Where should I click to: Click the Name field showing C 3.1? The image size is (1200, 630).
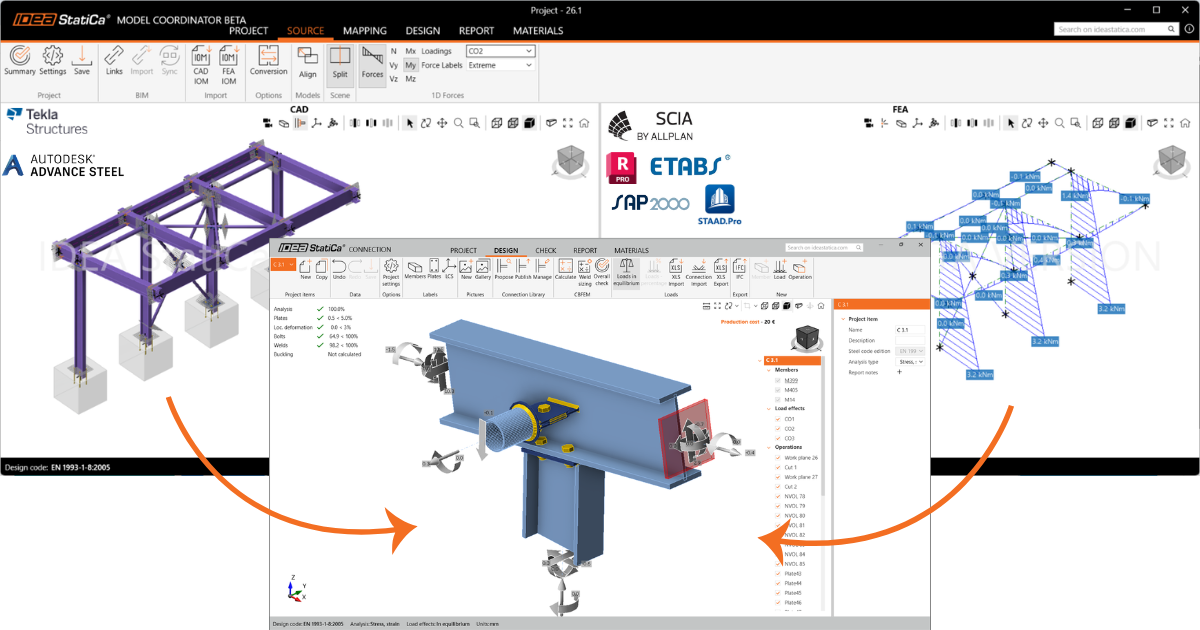click(908, 329)
